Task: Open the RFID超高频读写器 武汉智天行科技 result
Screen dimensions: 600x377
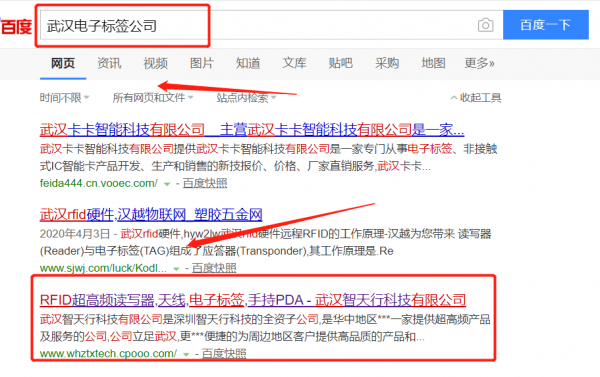Action: coord(253,300)
